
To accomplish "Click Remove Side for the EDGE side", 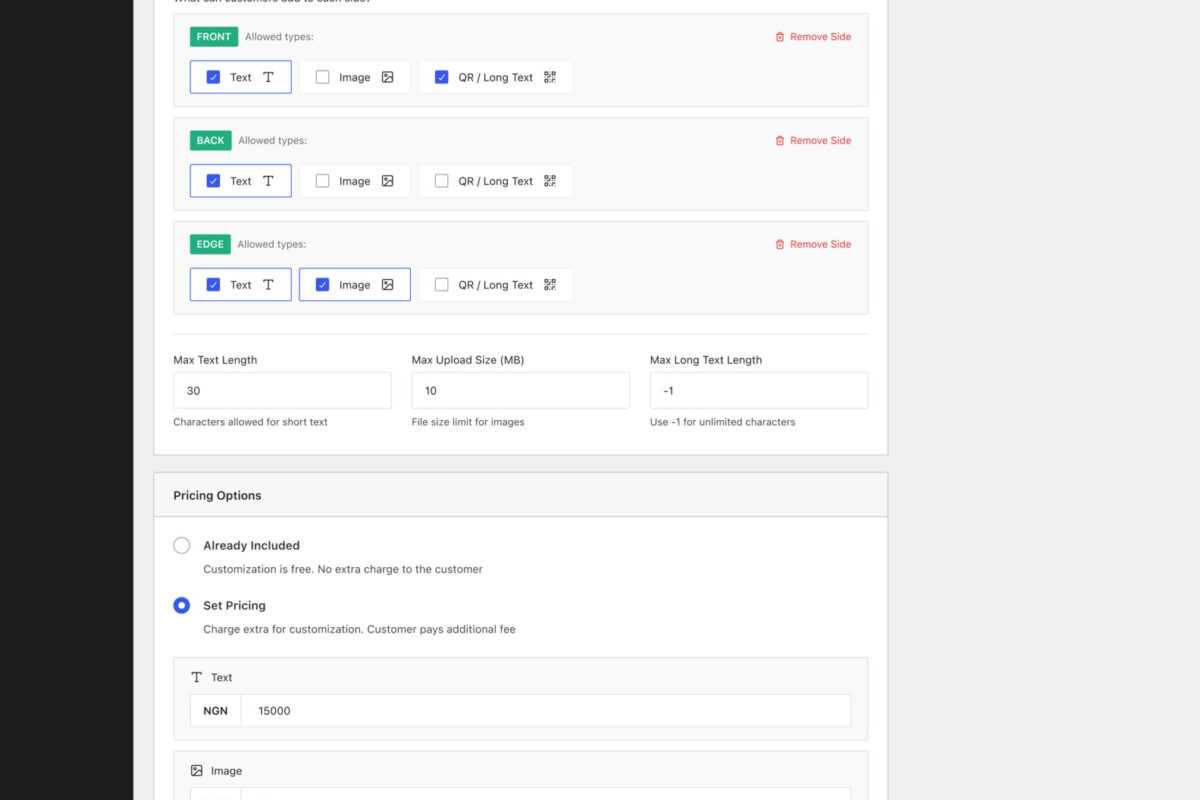I will click(x=820, y=245).
